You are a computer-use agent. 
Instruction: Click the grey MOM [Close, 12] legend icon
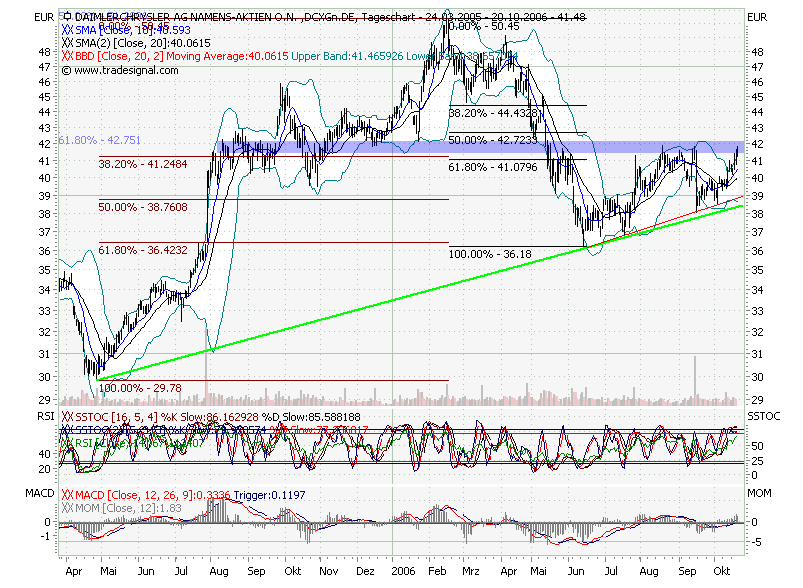click(66, 507)
